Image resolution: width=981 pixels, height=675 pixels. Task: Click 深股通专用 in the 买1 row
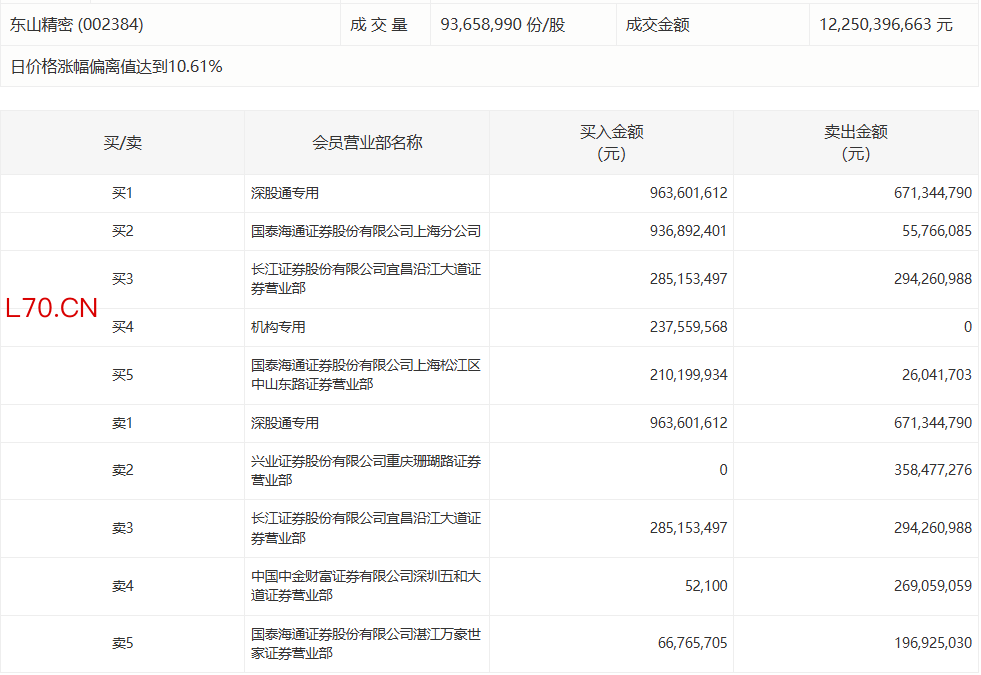[285, 194]
